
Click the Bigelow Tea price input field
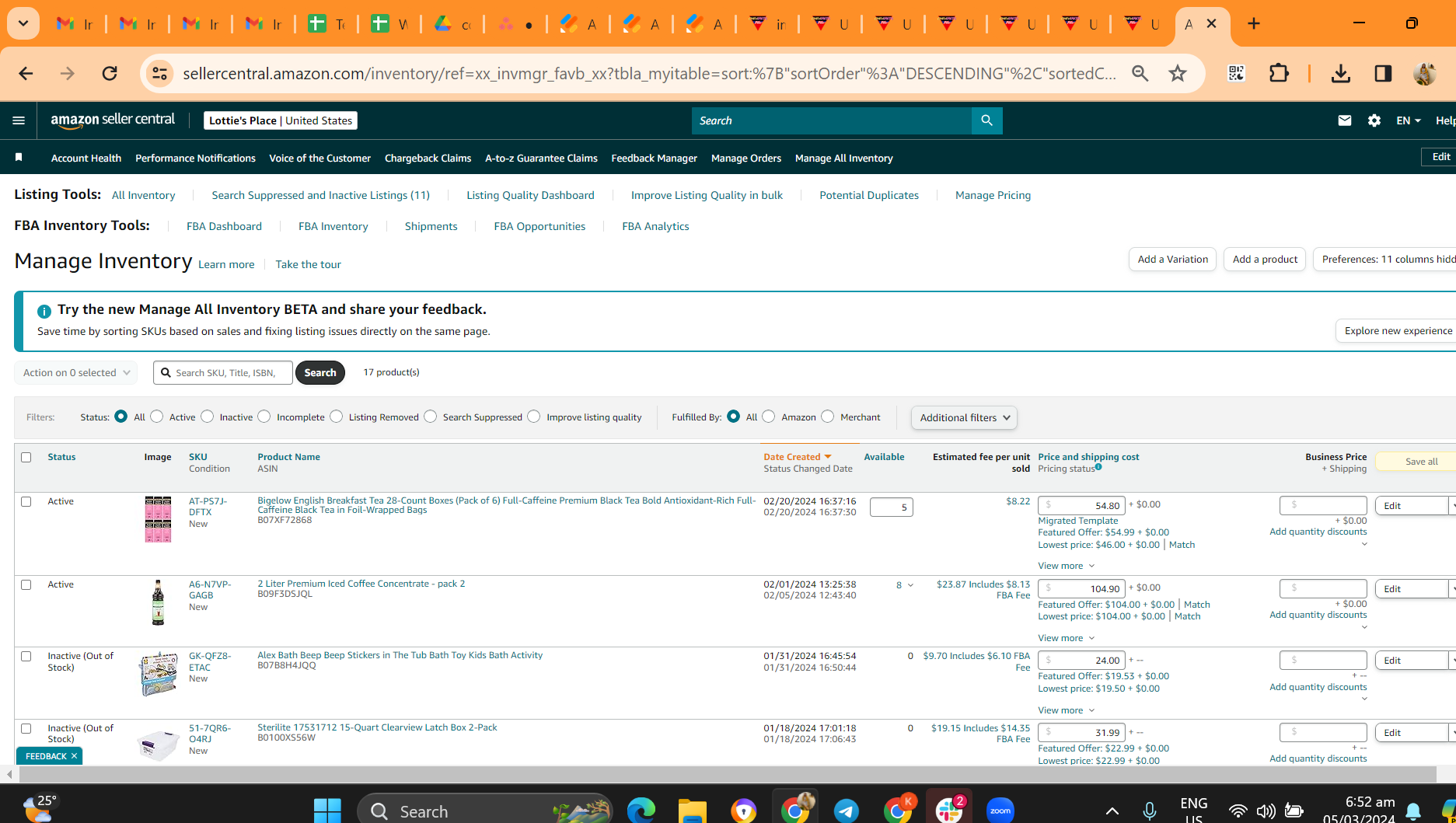click(1081, 505)
